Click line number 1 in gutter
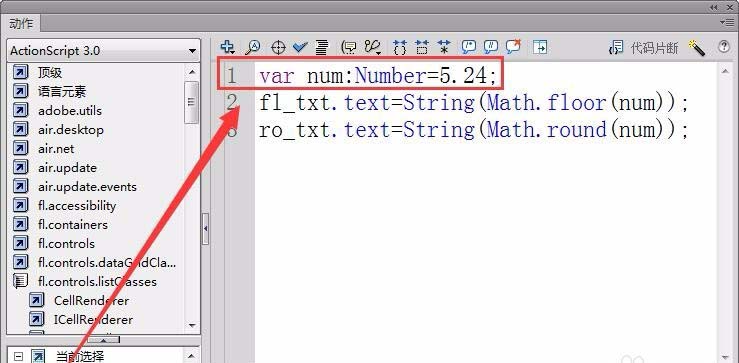739x363 pixels. coord(231,76)
